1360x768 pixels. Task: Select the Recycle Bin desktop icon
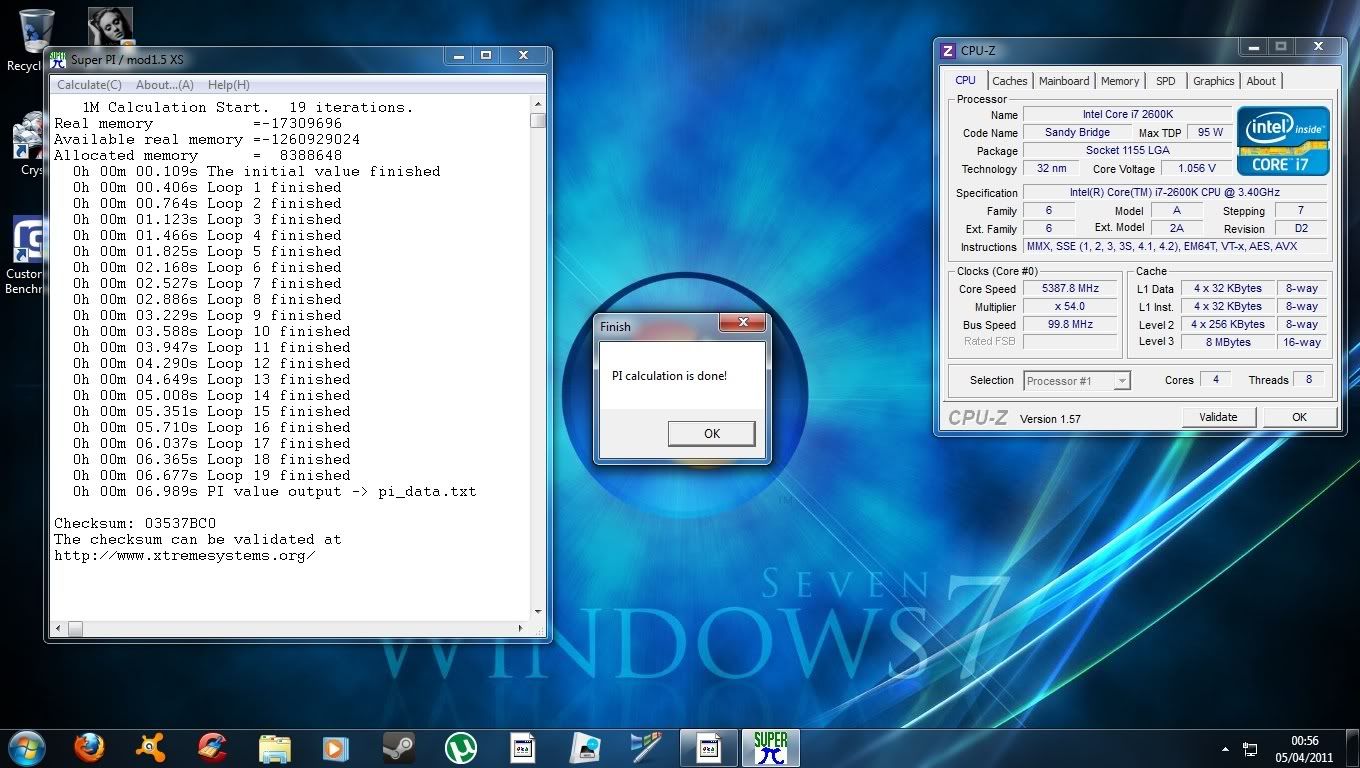coord(36,40)
